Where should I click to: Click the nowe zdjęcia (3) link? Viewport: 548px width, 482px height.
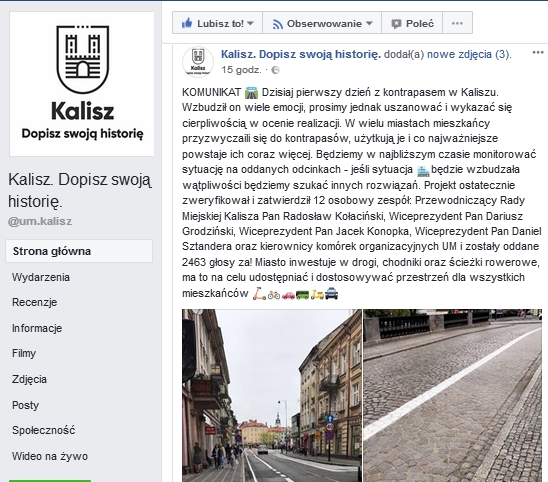point(468,54)
